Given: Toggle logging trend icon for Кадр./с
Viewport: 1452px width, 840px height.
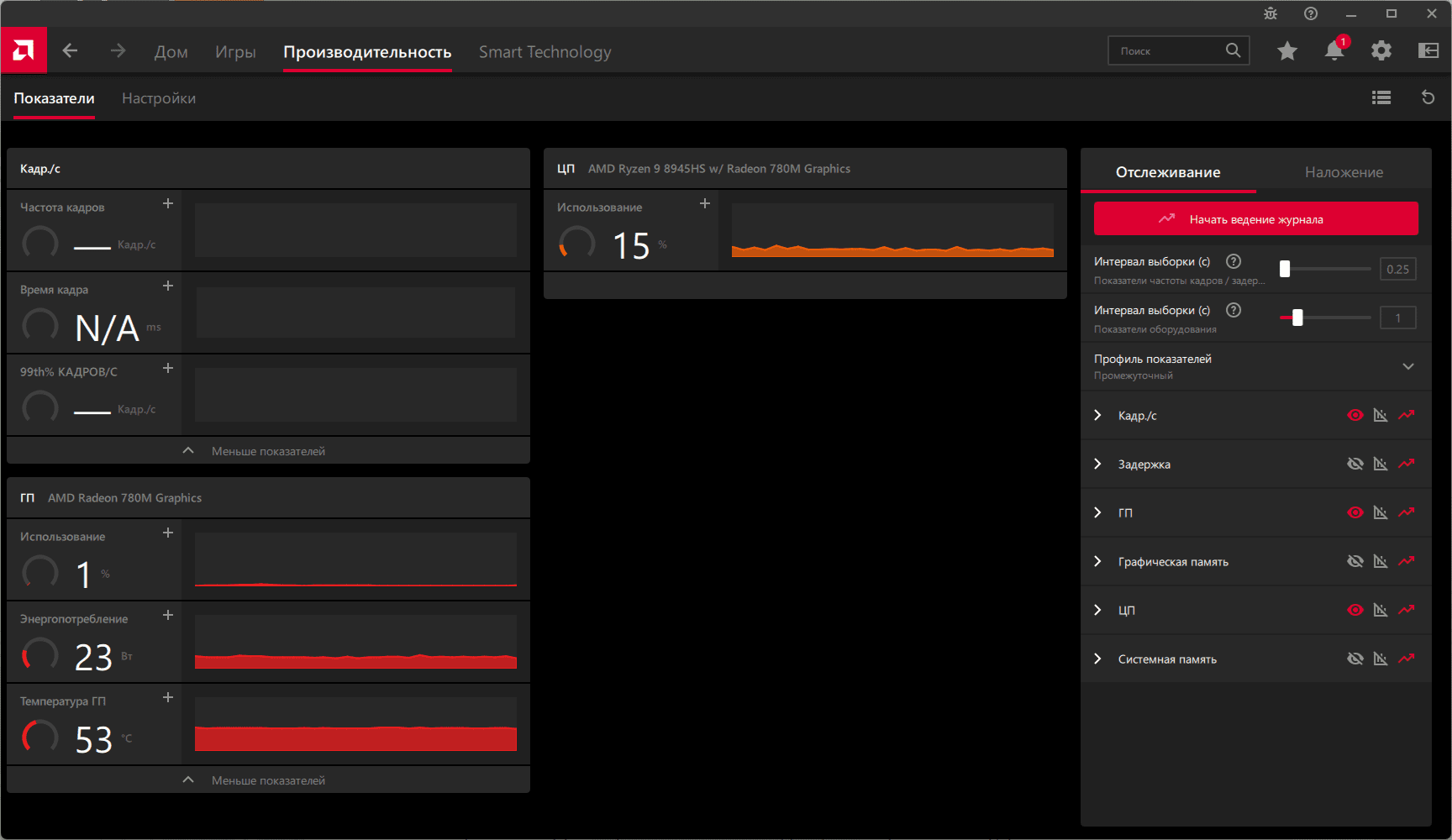Looking at the screenshot, I should coord(1407,415).
